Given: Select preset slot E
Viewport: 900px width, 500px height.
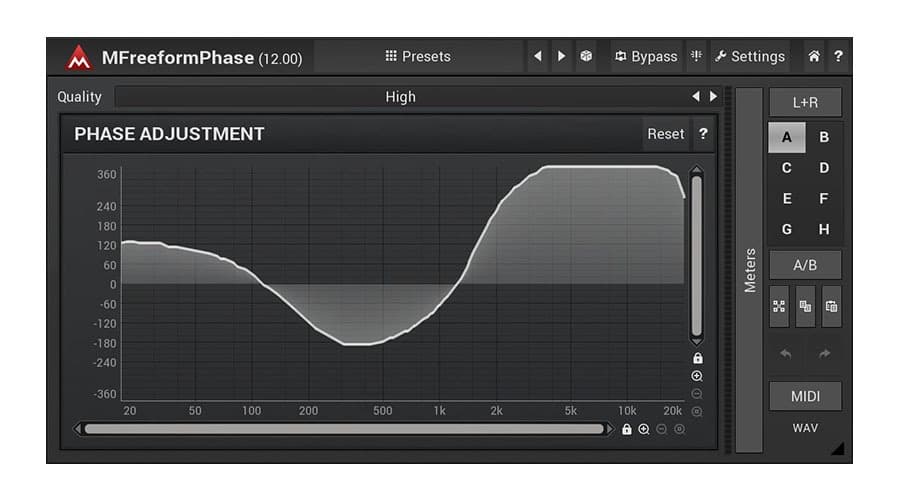Looking at the screenshot, I should point(787,199).
